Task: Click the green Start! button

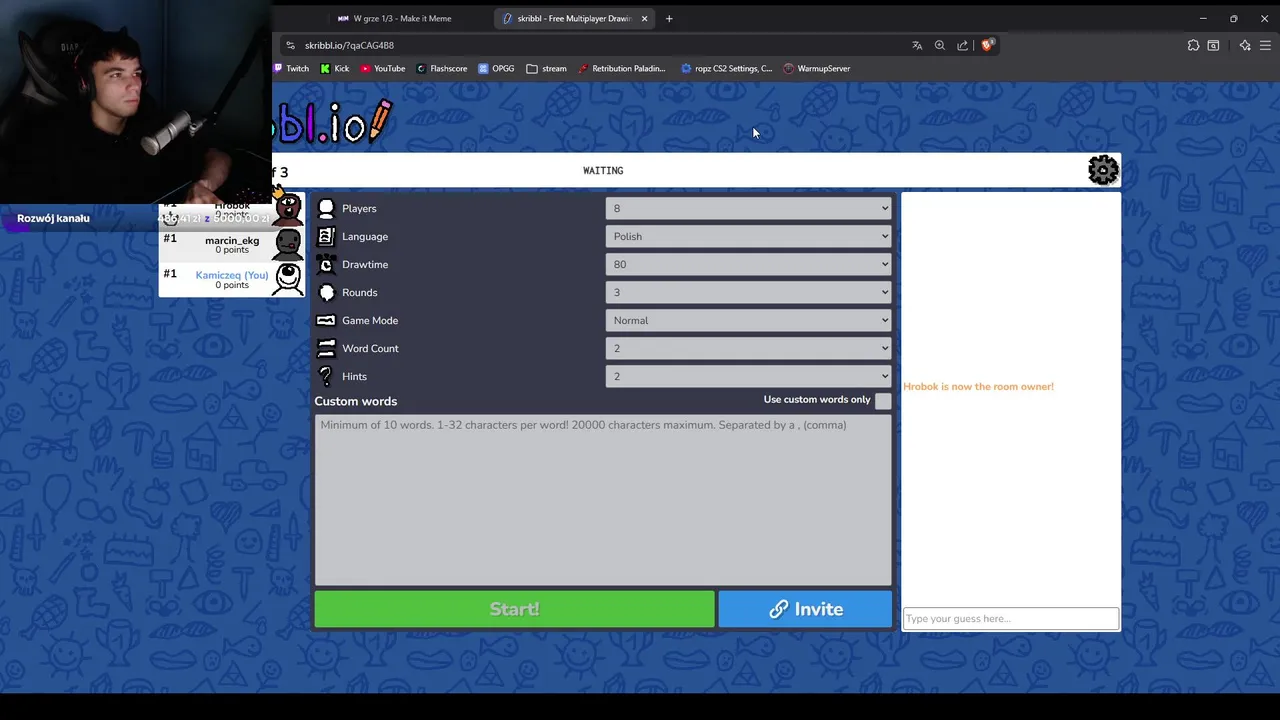Action: [514, 609]
